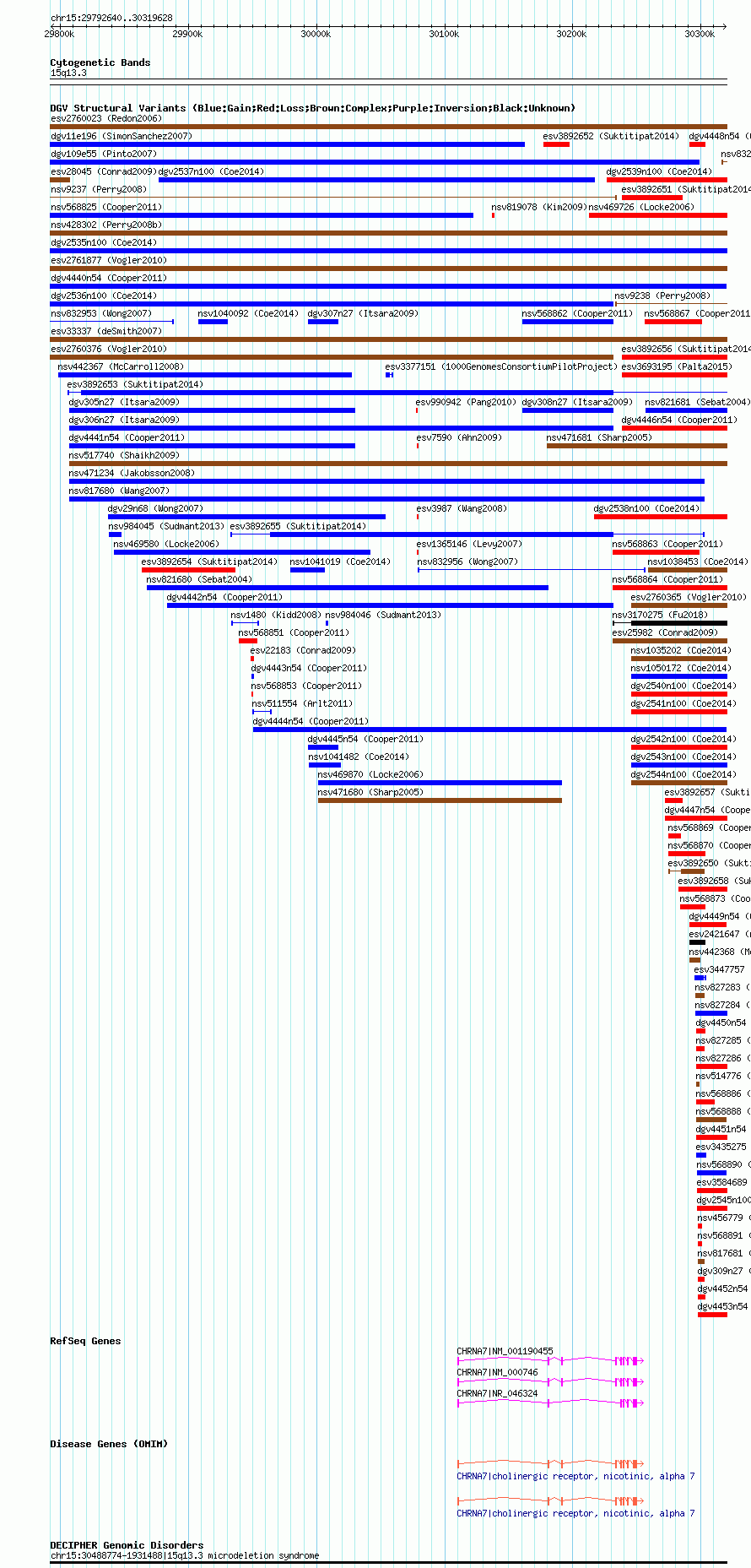Click the red bar under esv3892654 (Suktitipat2014)

tap(188, 570)
